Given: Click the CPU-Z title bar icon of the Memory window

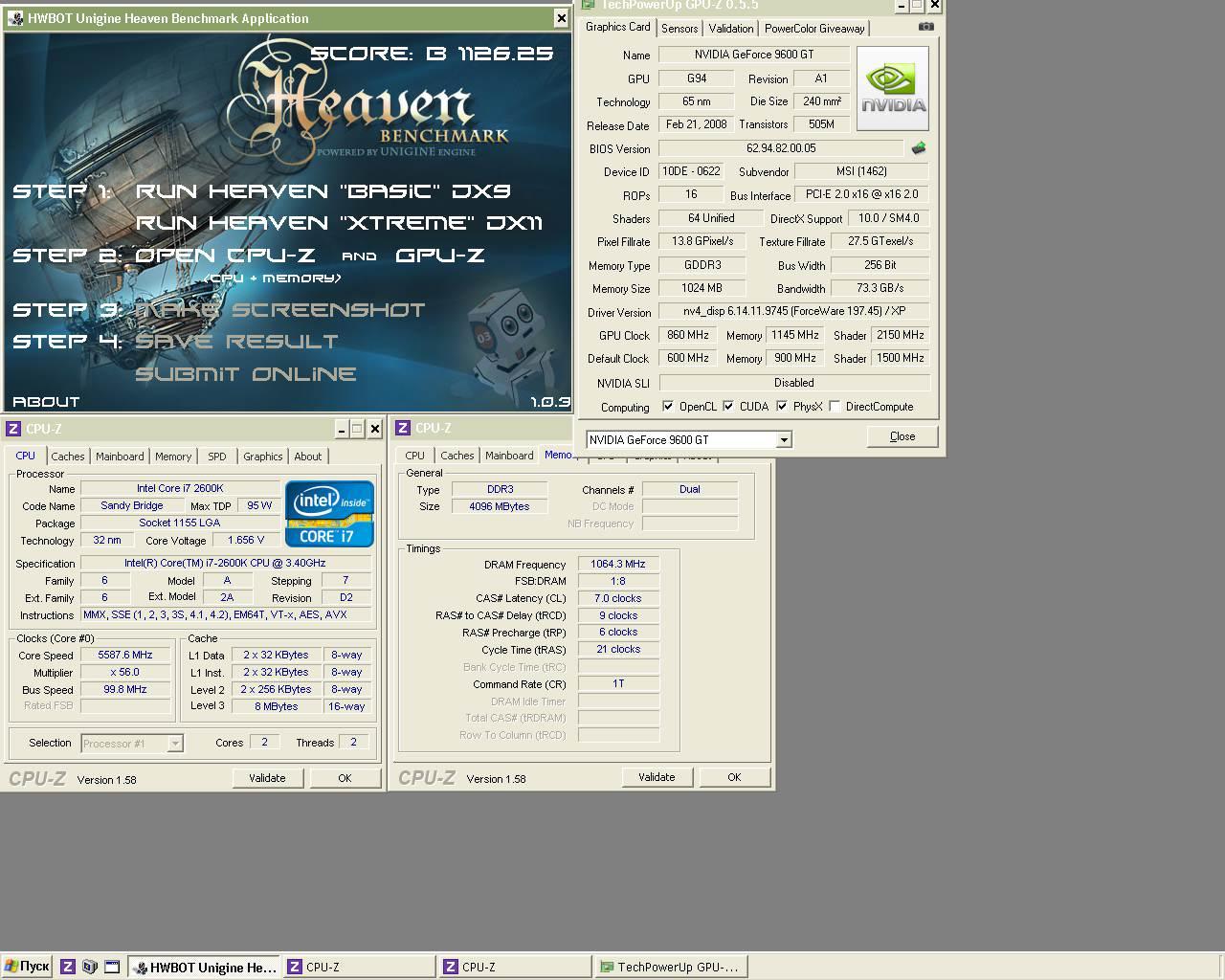Looking at the screenshot, I should pos(403,428).
